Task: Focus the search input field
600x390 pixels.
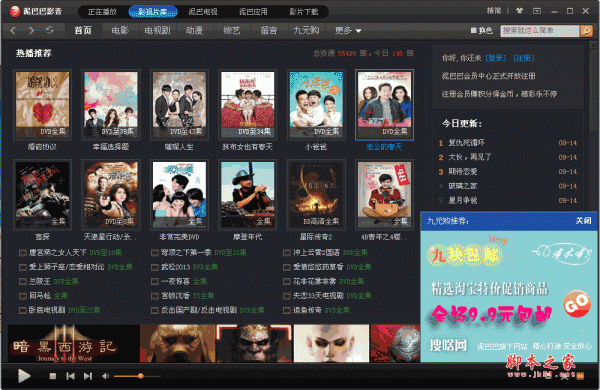Action: (540, 31)
